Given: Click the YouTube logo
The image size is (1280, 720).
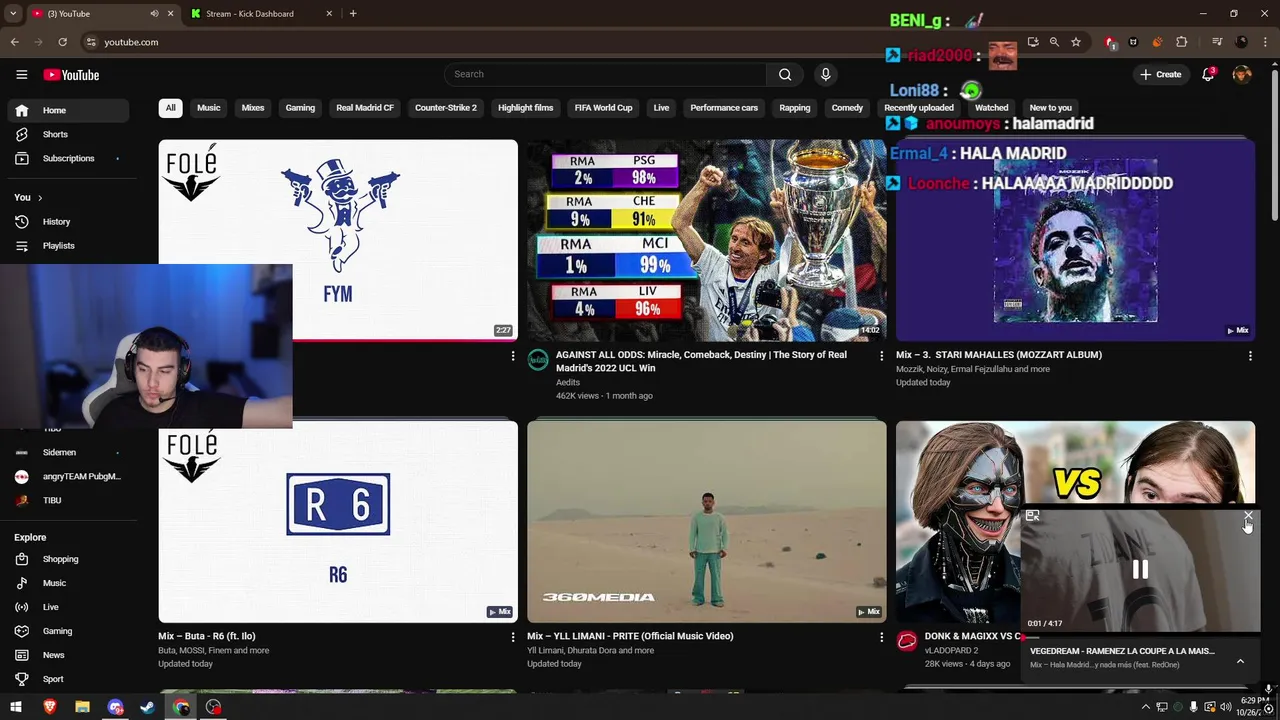Looking at the screenshot, I should pyautogui.click(x=71, y=75).
